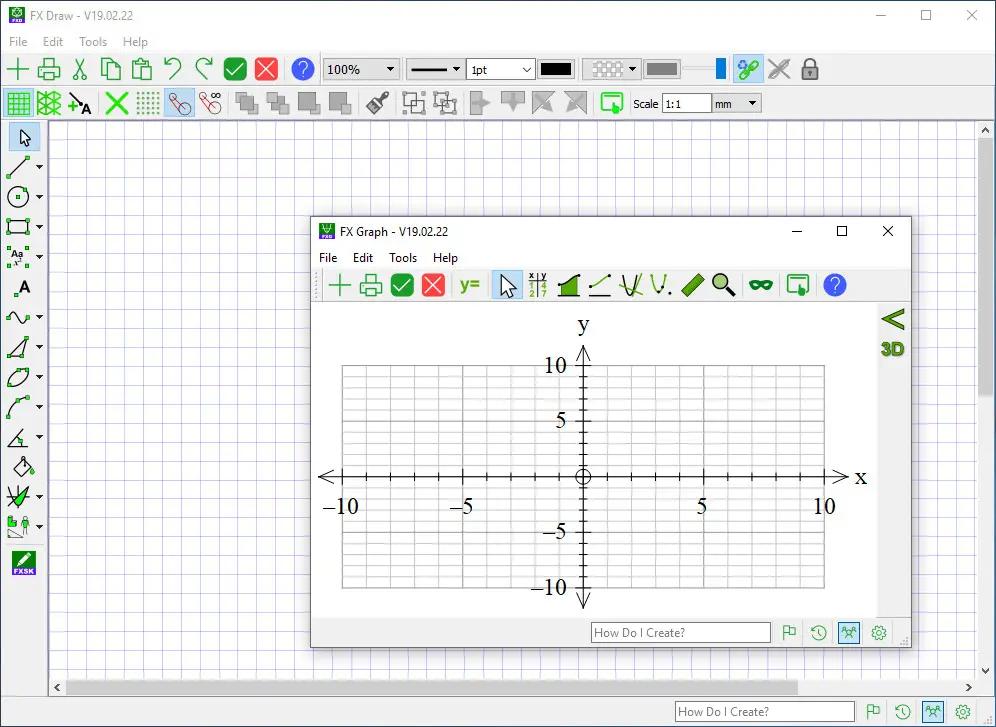Click the How Do I Create field in FX Graph
The width and height of the screenshot is (996, 727).
680,632
